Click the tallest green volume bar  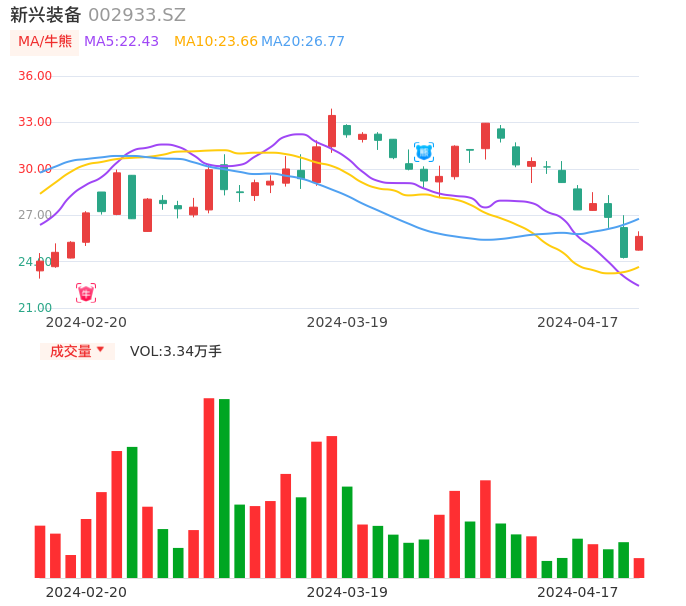tap(224, 488)
